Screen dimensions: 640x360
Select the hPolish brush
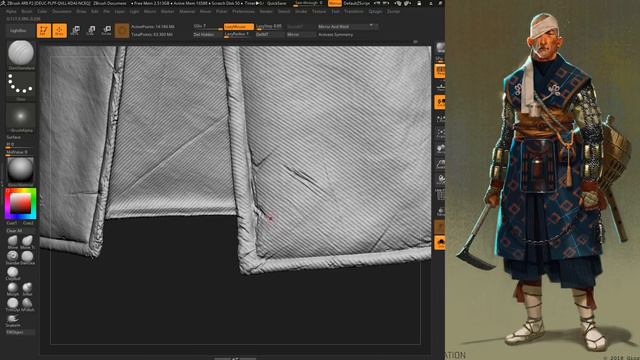[x=27, y=304]
